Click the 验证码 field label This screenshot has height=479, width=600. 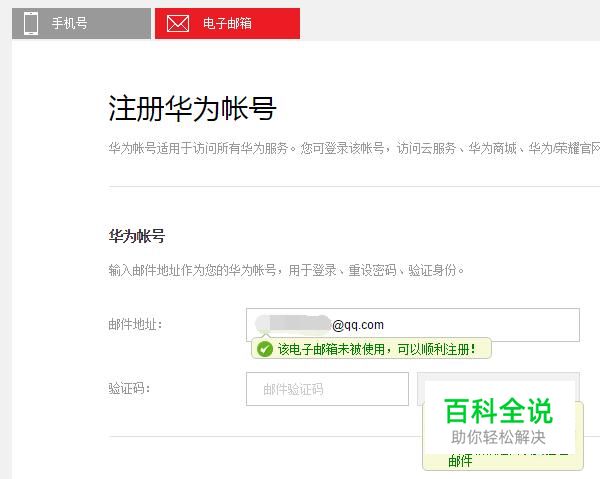pyautogui.click(x=129, y=389)
